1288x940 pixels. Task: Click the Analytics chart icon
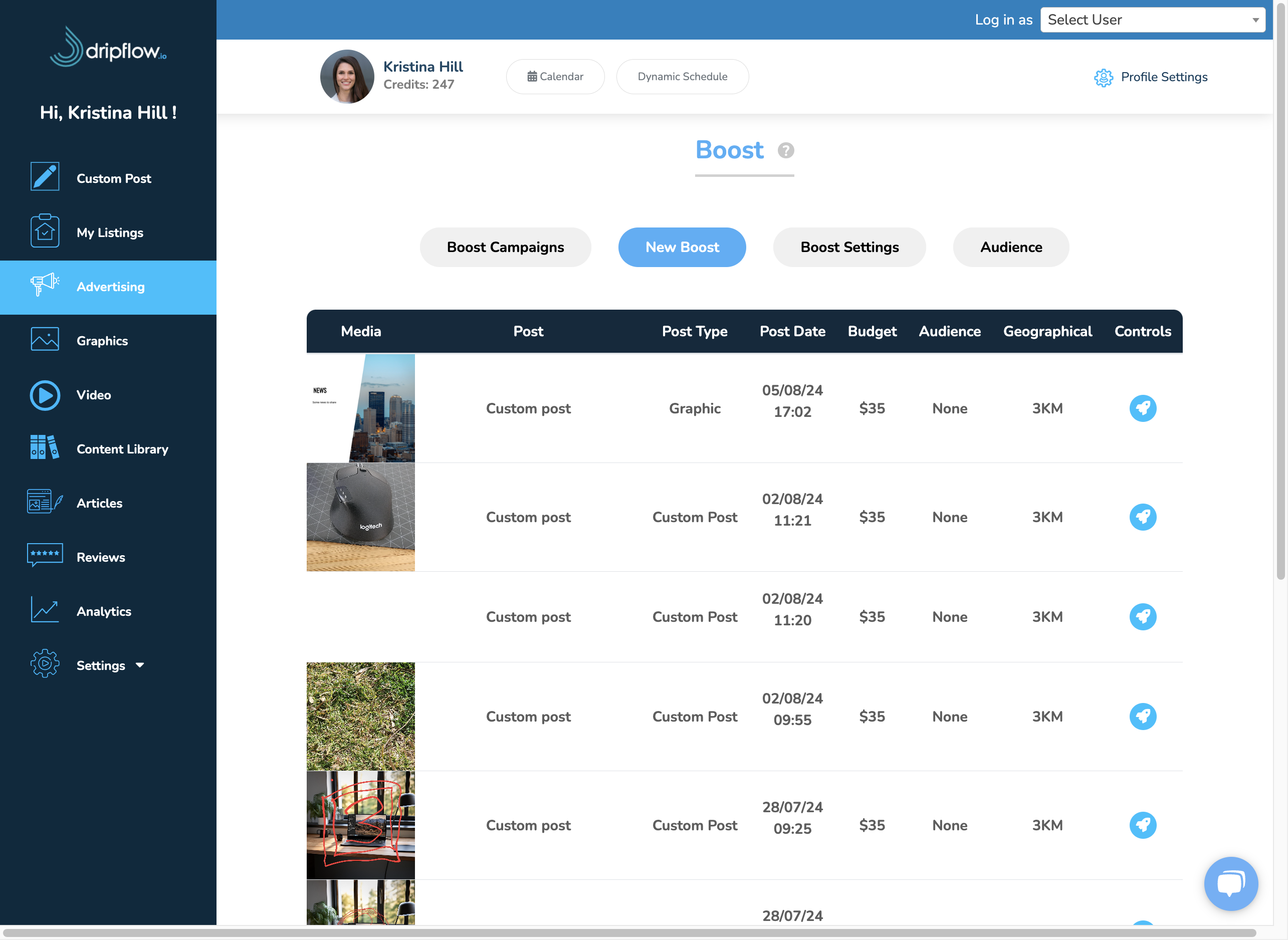45,610
